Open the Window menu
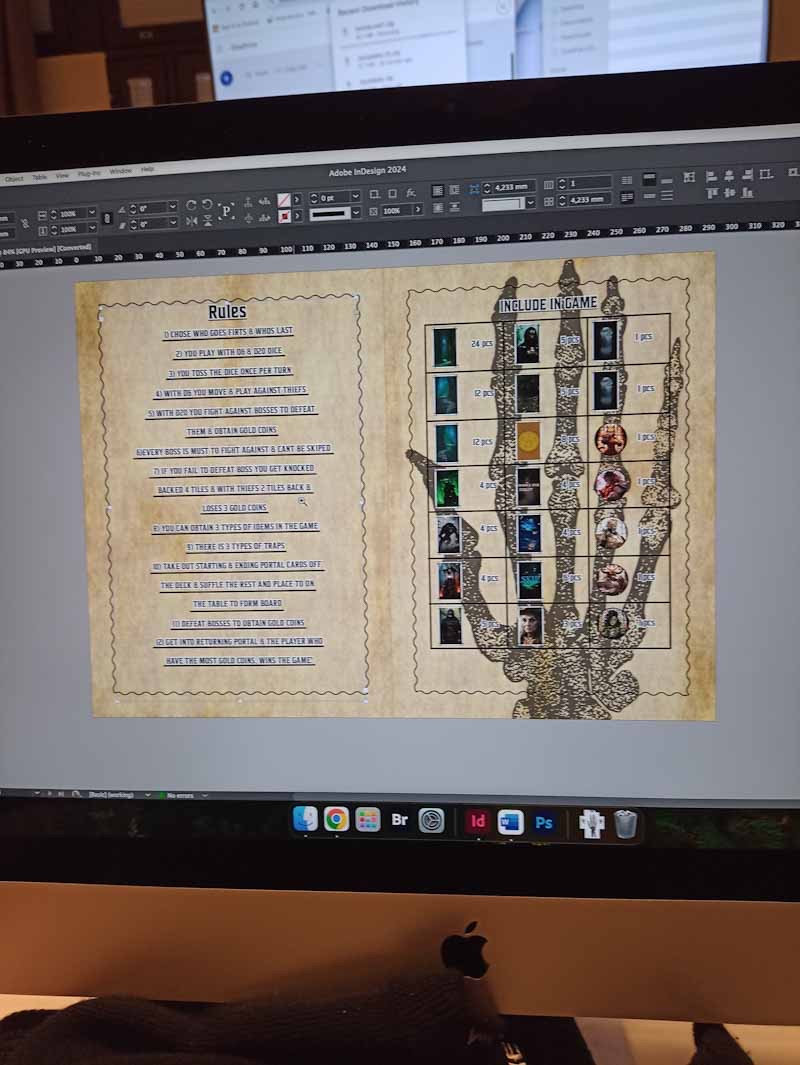 pyautogui.click(x=120, y=171)
